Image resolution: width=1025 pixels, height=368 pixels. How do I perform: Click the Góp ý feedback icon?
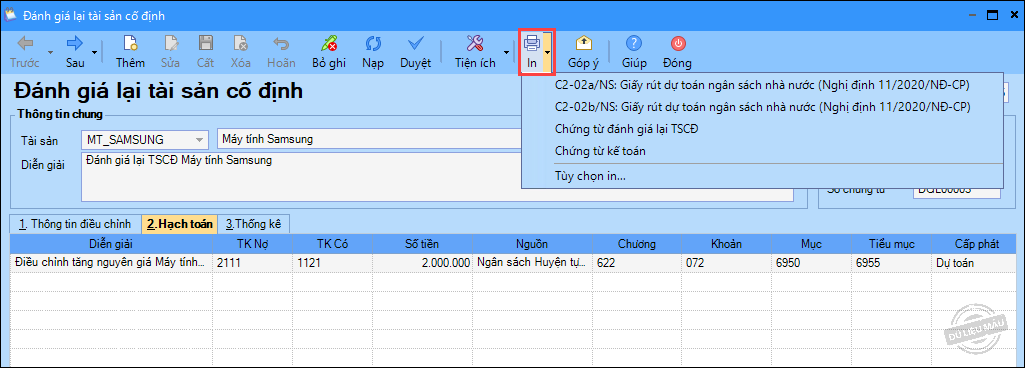583,44
